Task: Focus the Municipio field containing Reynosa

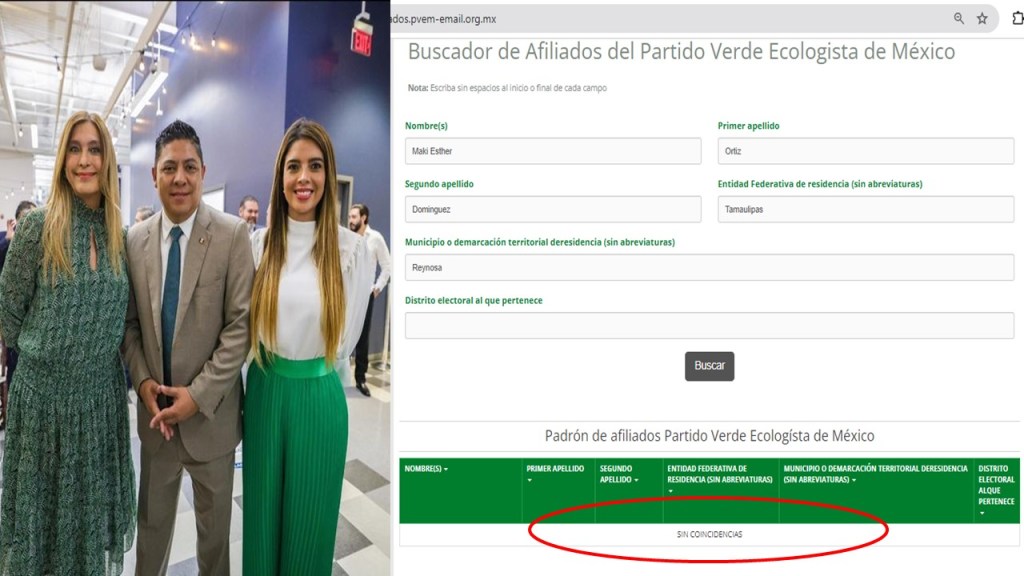Action: point(709,267)
